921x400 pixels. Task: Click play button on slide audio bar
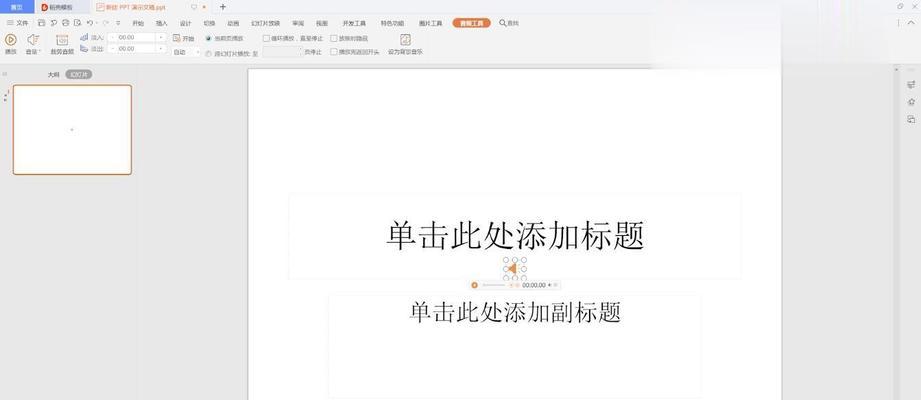(x=475, y=285)
